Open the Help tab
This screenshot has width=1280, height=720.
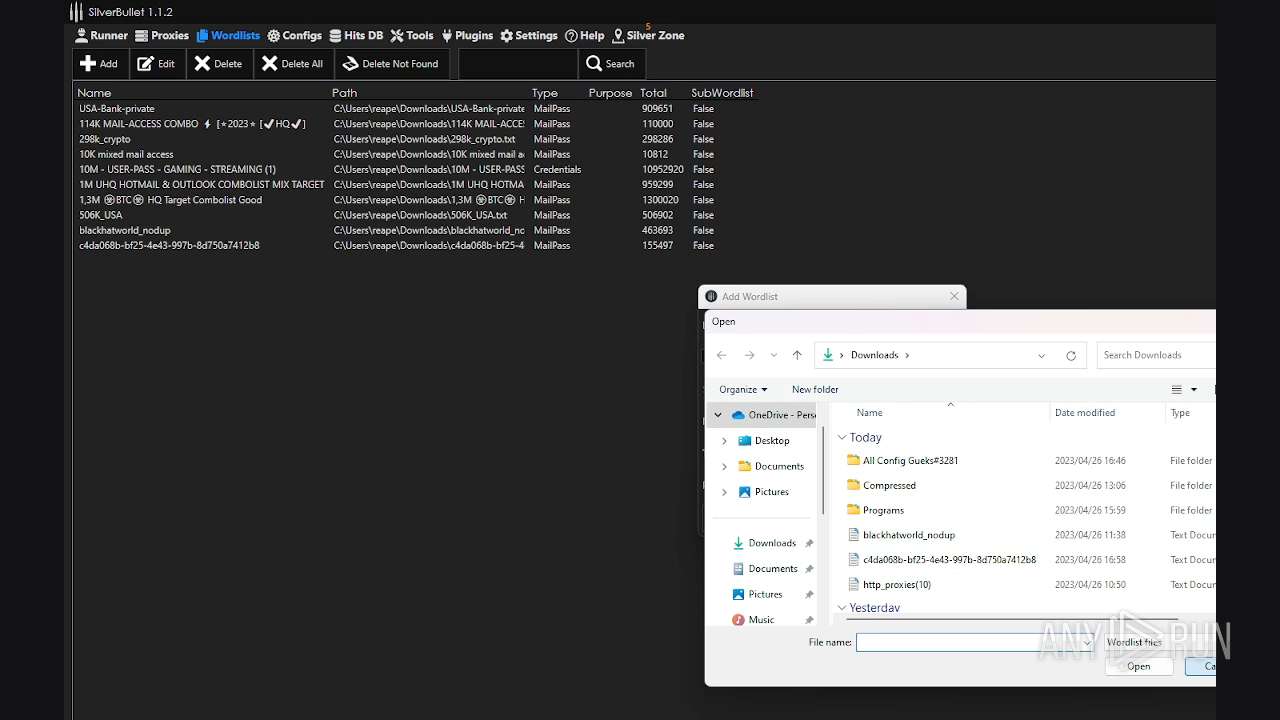[x=585, y=35]
